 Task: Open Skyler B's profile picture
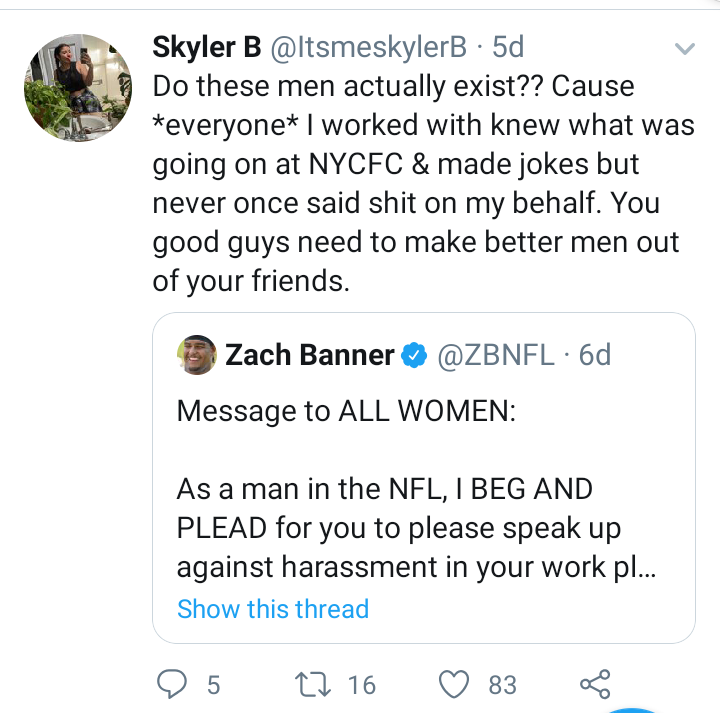pyautogui.click(x=78, y=87)
